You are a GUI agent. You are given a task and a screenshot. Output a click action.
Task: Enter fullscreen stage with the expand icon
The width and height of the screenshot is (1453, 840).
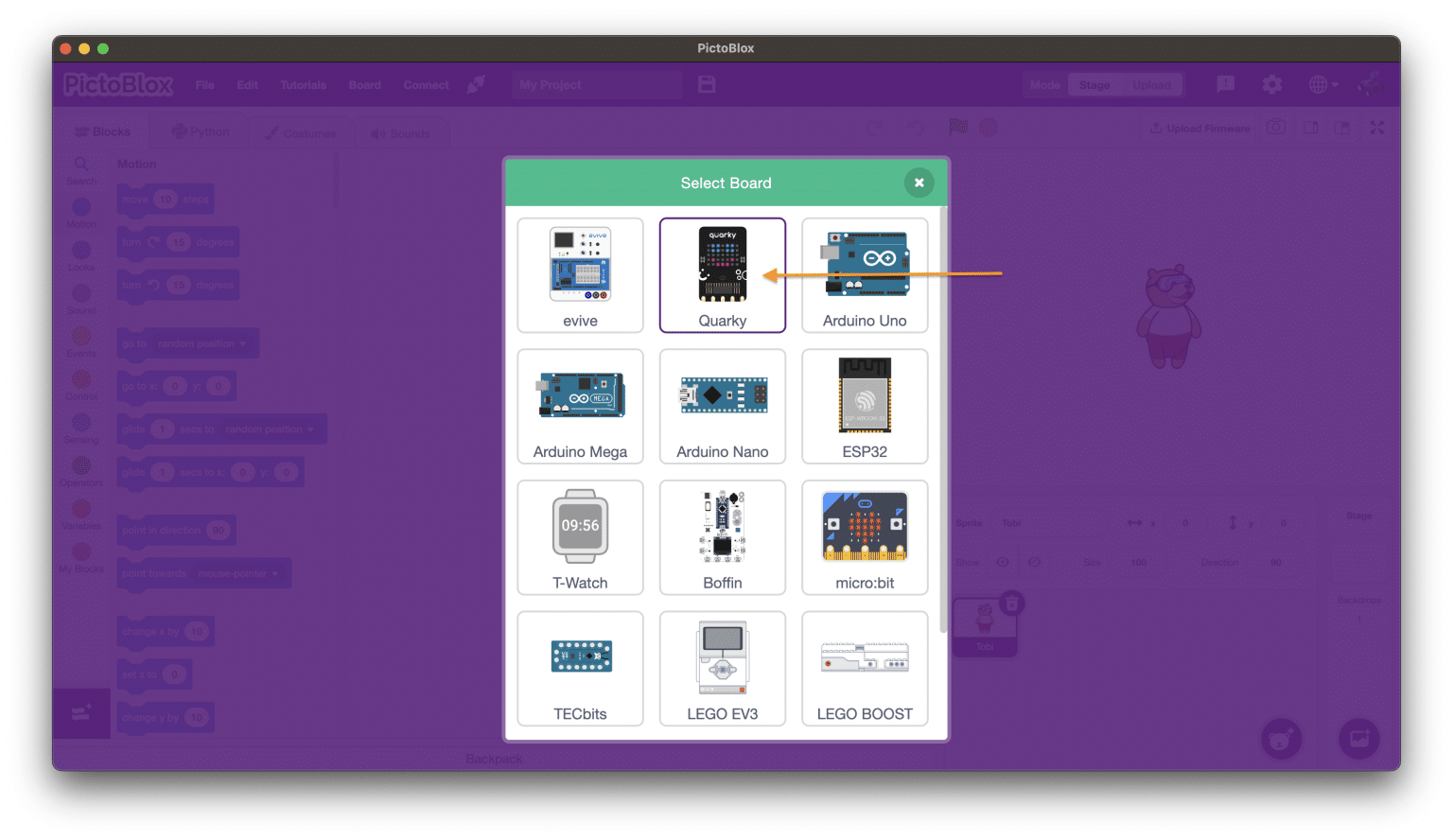(x=1377, y=127)
